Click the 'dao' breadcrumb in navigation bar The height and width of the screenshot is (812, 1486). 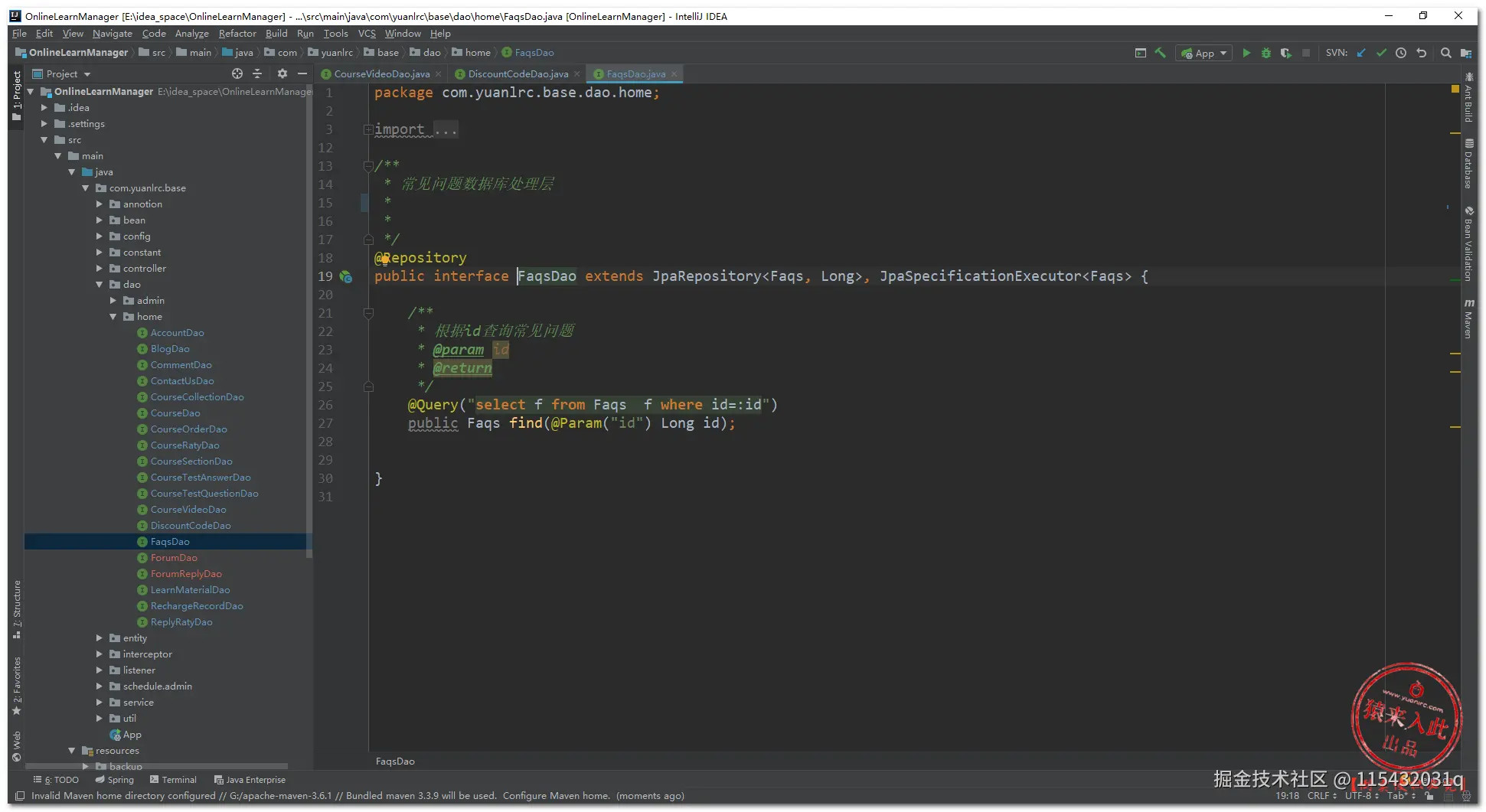(x=426, y=53)
